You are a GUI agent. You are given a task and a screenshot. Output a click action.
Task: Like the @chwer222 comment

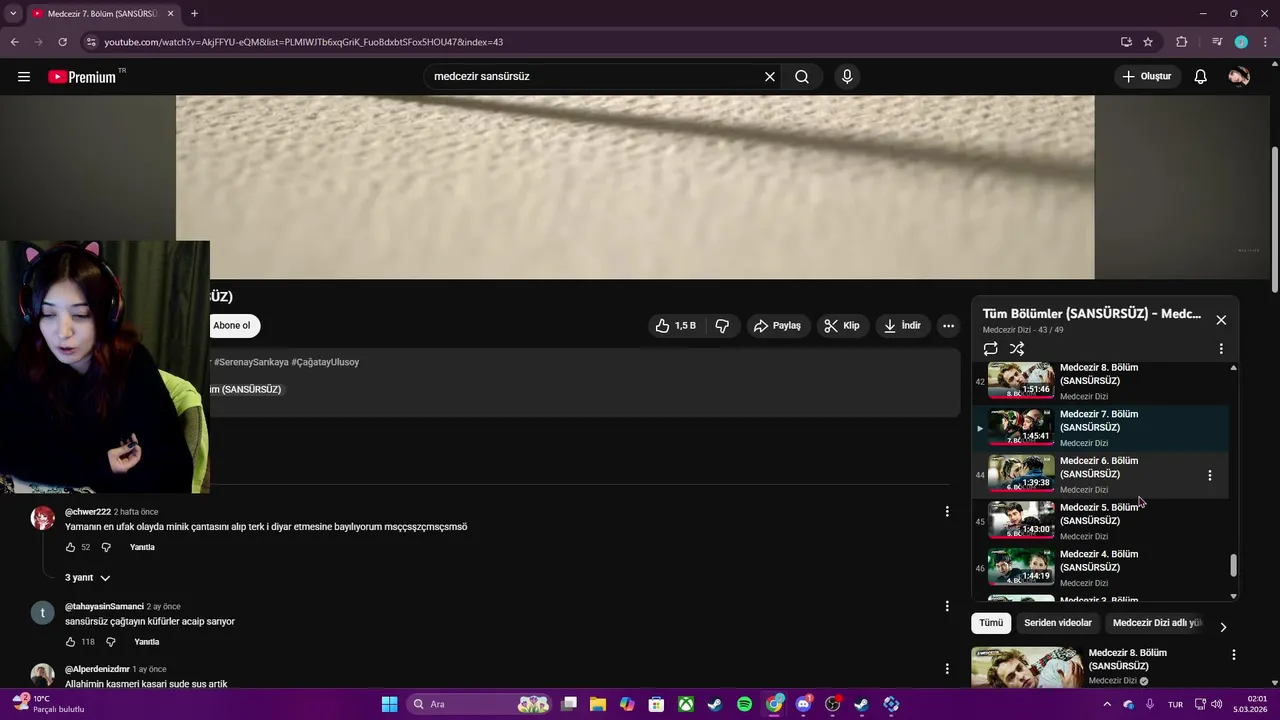(70, 547)
